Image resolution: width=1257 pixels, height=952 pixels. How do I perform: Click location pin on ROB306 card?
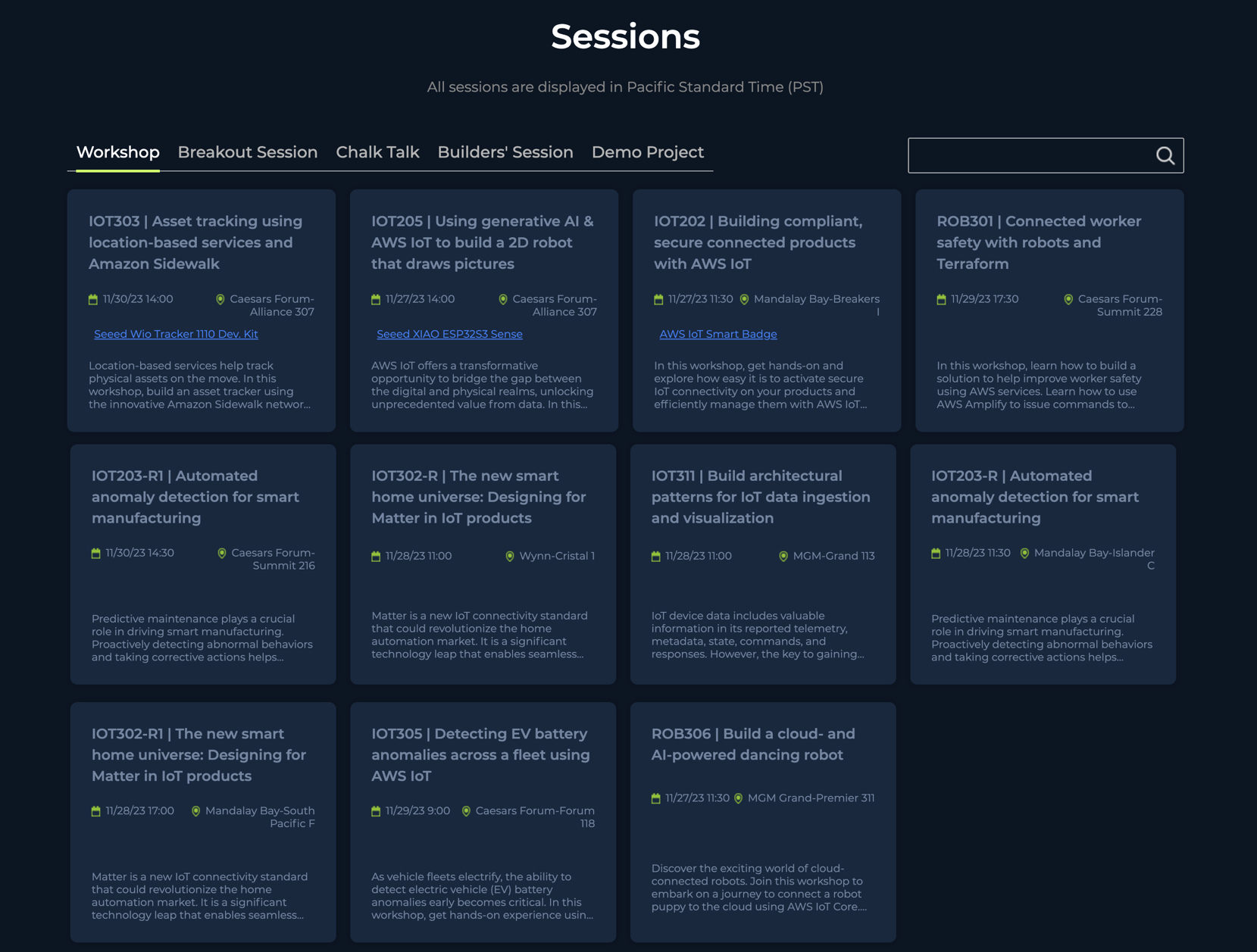click(739, 798)
